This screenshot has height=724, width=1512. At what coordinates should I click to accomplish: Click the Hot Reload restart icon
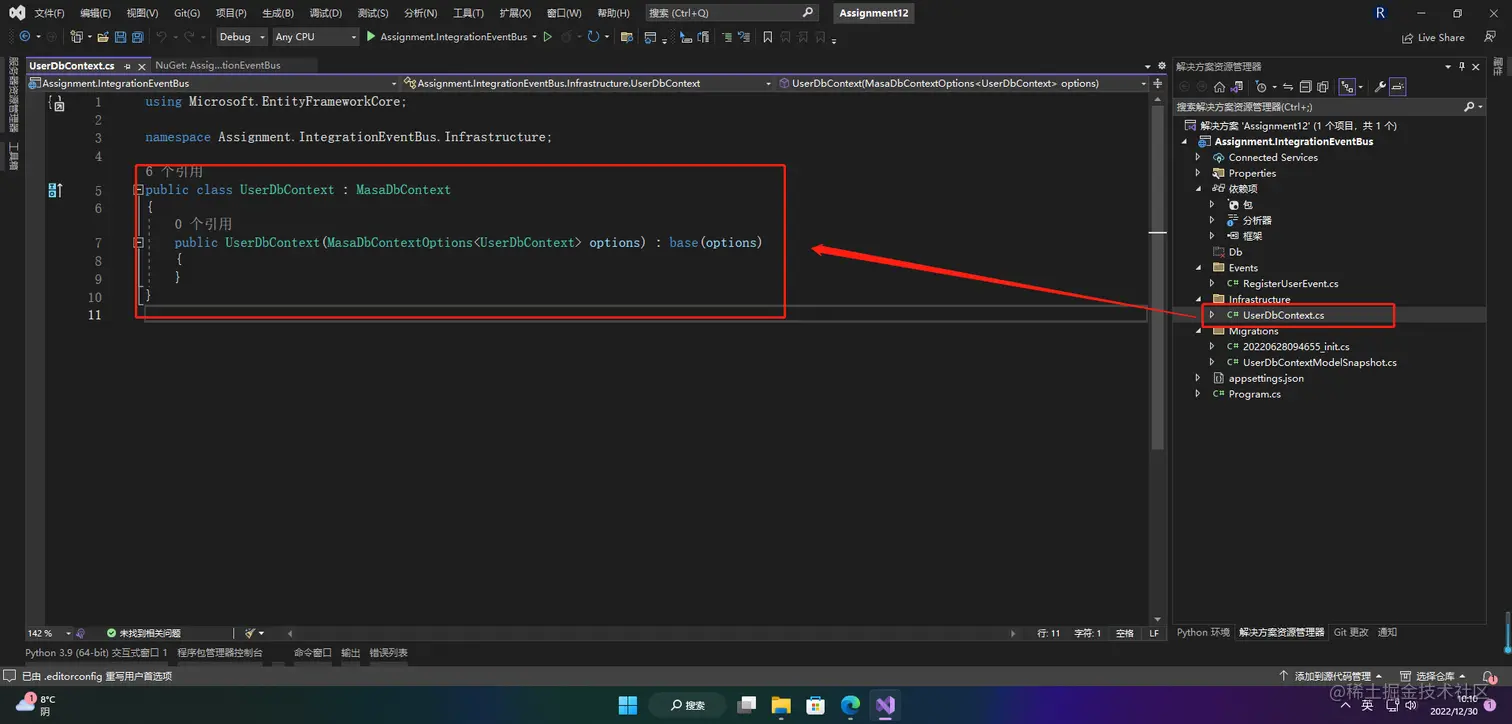click(x=593, y=37)
